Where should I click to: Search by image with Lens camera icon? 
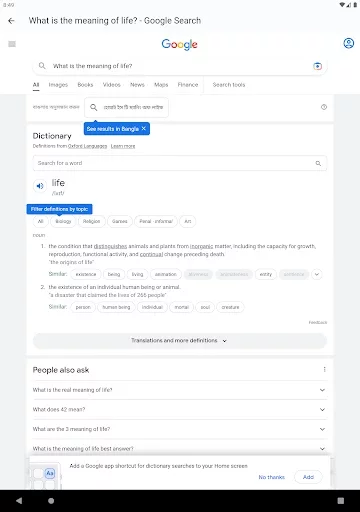click(x=317, y=66)
